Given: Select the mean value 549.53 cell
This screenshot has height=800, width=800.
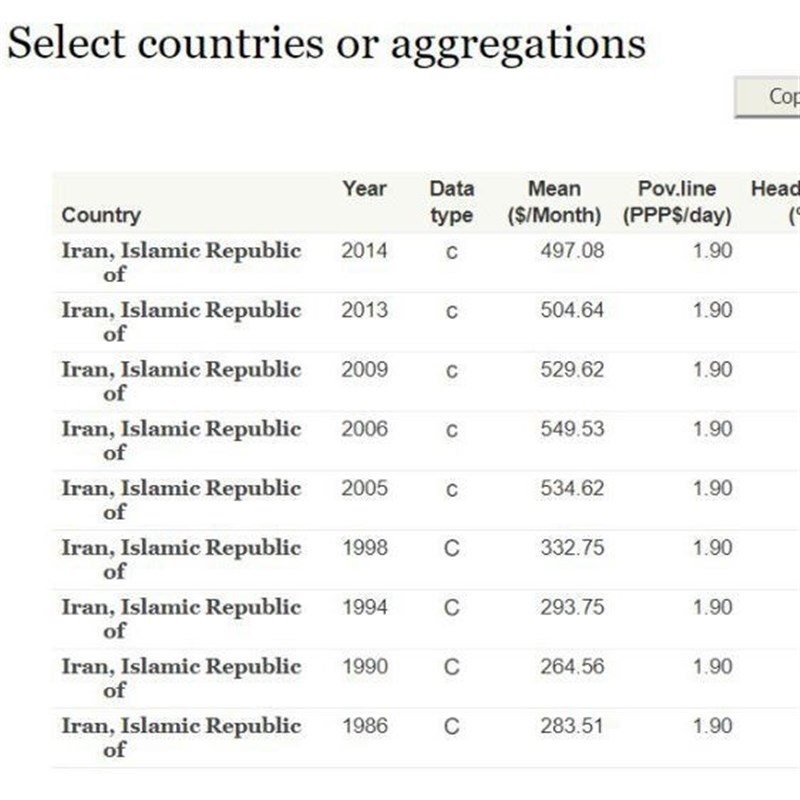Looking at the screenshot, I should (x=572, y=429).
